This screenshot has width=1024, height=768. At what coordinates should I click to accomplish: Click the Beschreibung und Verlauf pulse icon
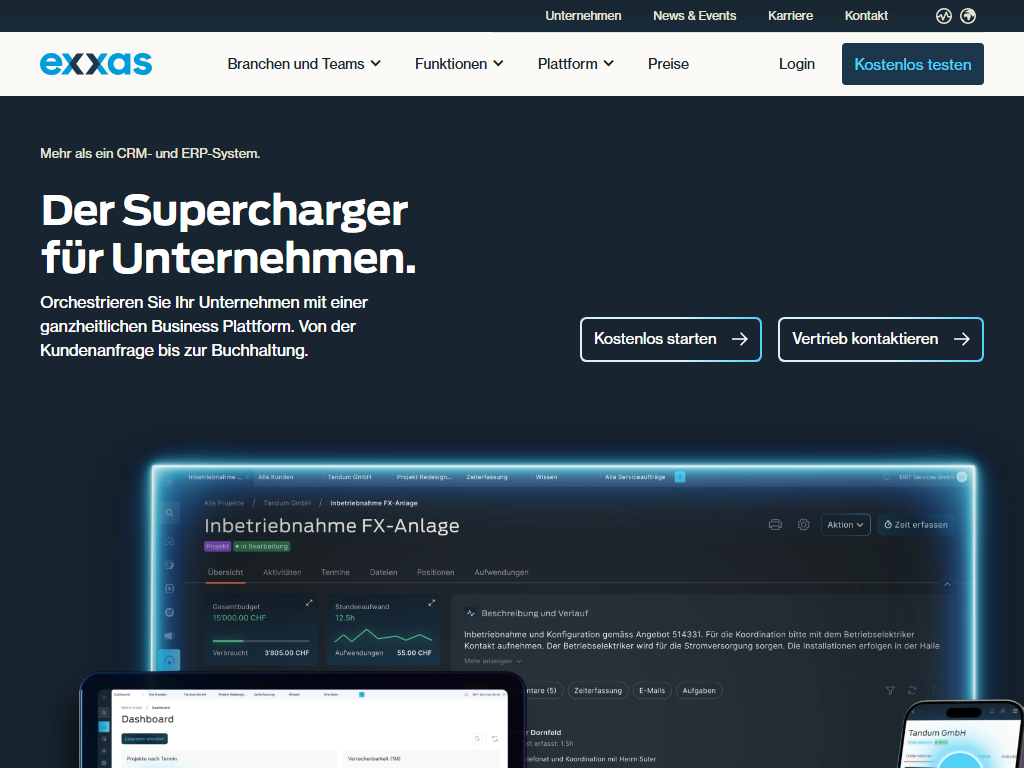click(470, 613)
